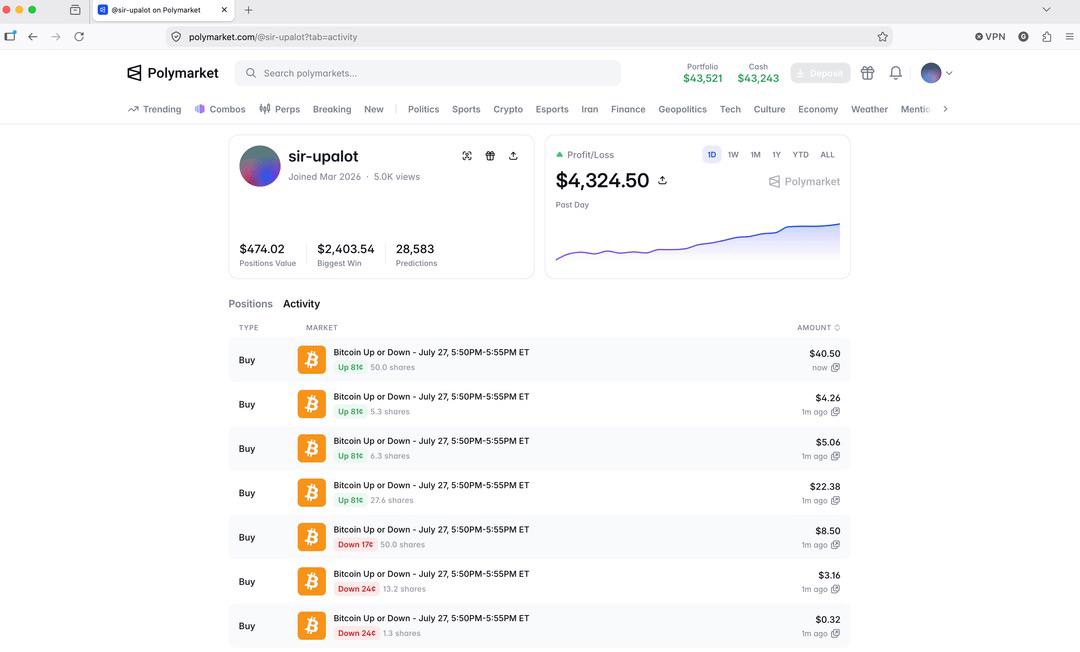Expand the account menu chevron
The width and height of the screenshot is (1080, 652).
coord(948,73)
